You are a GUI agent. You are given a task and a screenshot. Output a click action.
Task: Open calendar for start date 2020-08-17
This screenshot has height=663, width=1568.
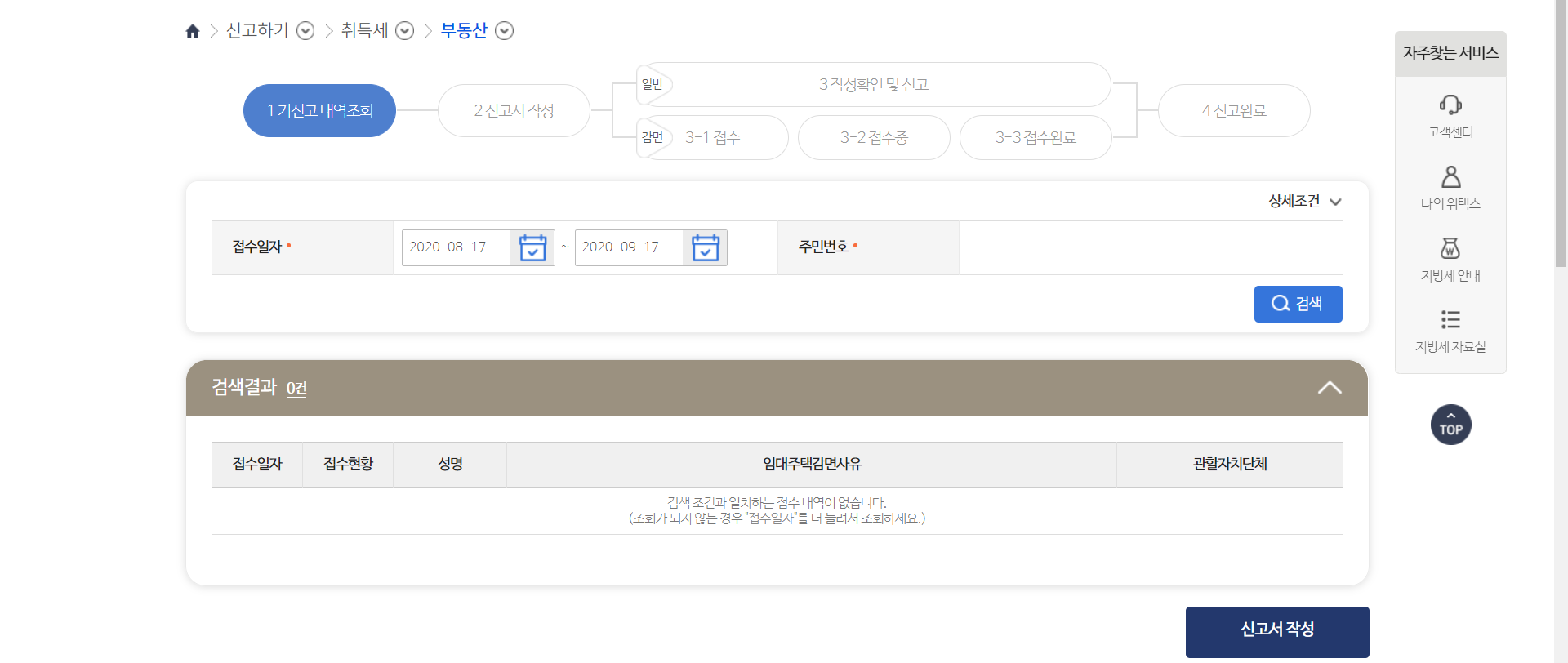click(x=532, y=247)
